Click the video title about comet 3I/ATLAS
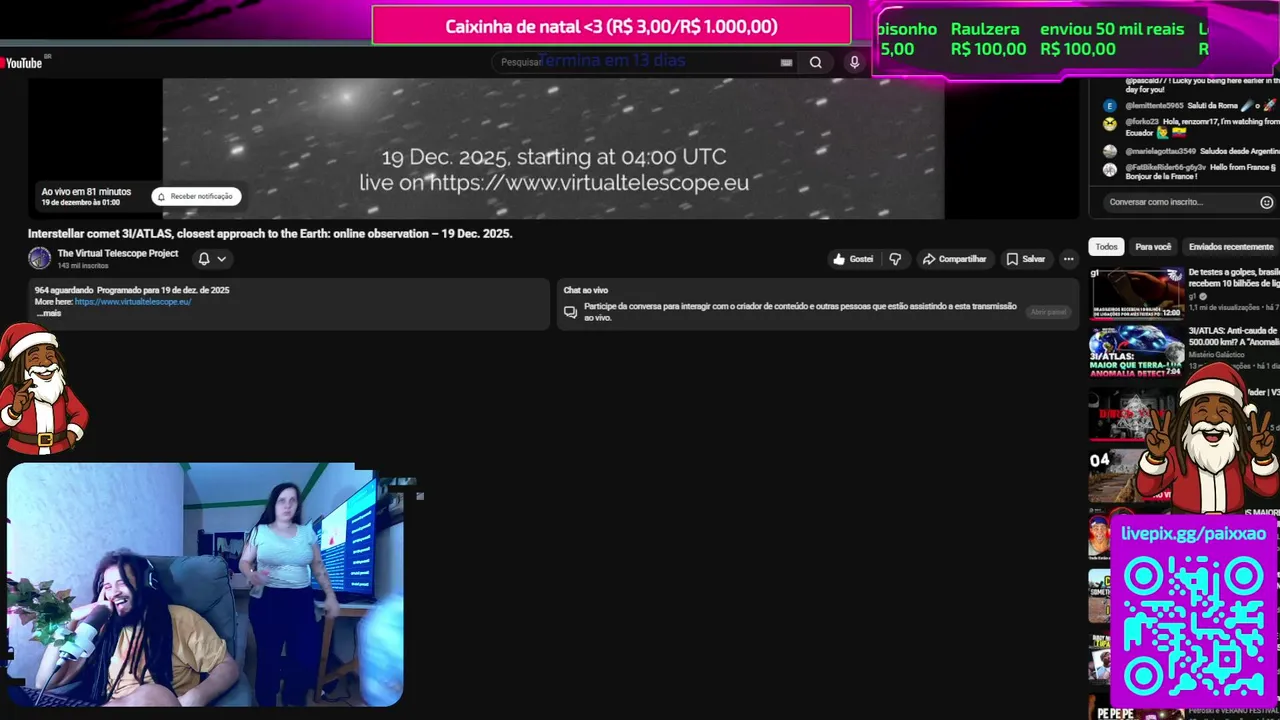1280x720 pixels. (x=270, y=234)
